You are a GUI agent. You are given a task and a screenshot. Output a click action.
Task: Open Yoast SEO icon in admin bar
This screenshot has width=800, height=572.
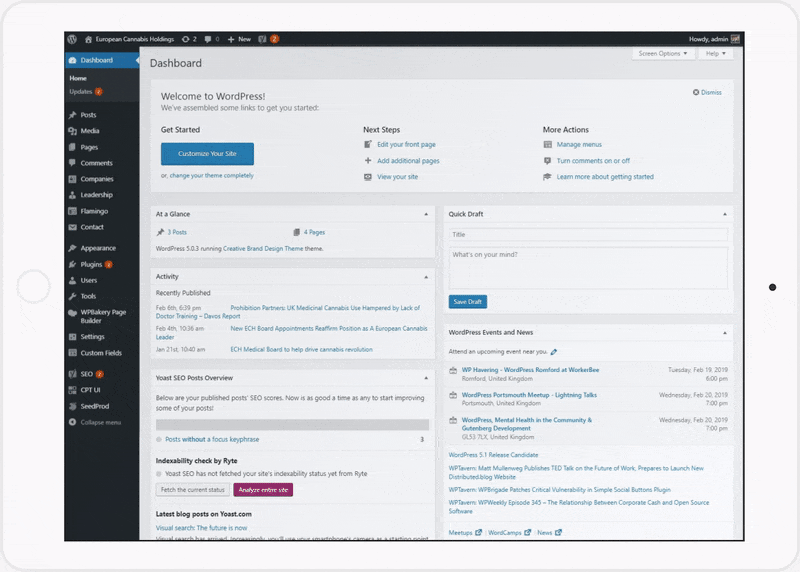tap(262, 39)
